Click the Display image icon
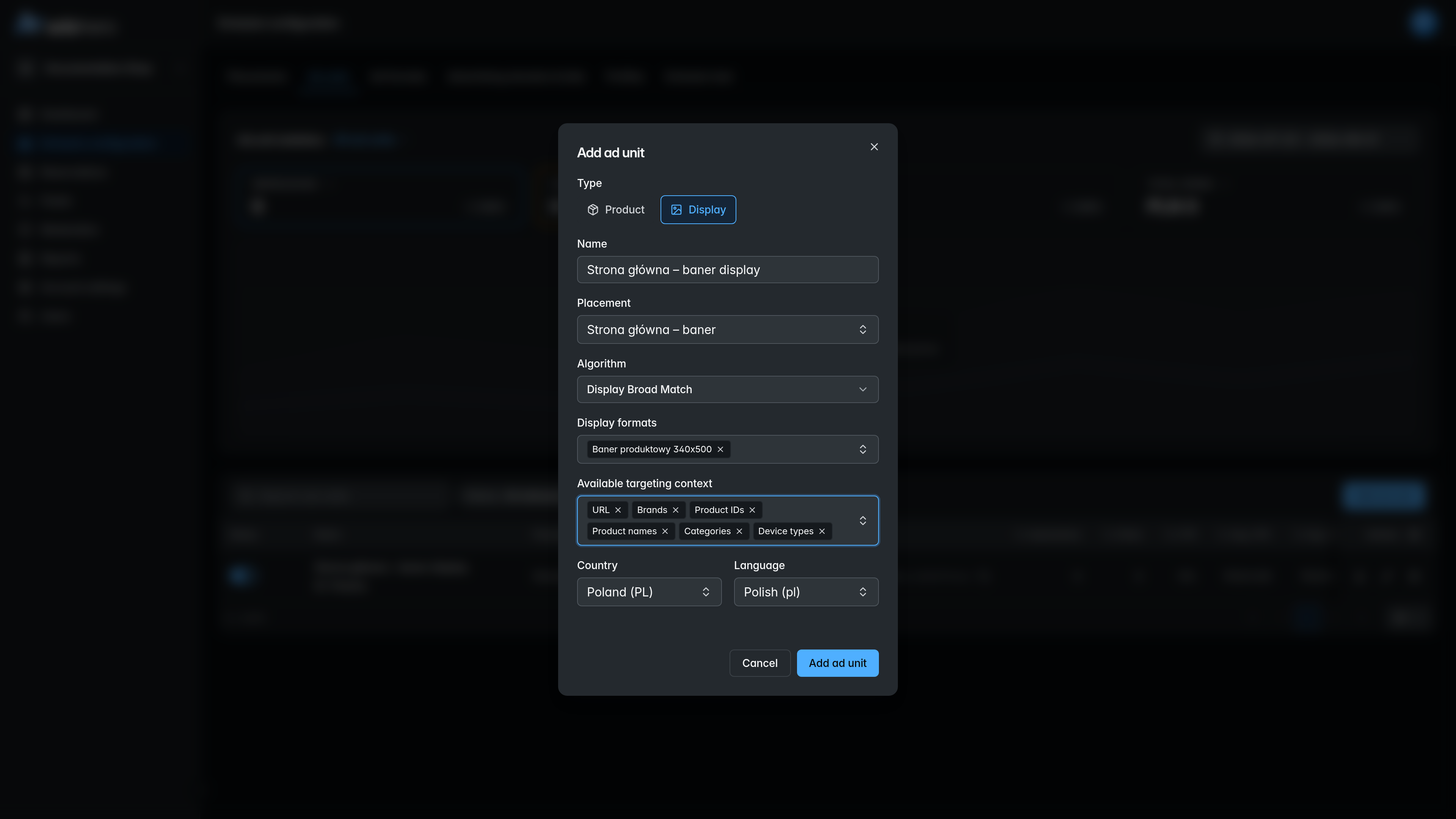 tap(676, 210)
